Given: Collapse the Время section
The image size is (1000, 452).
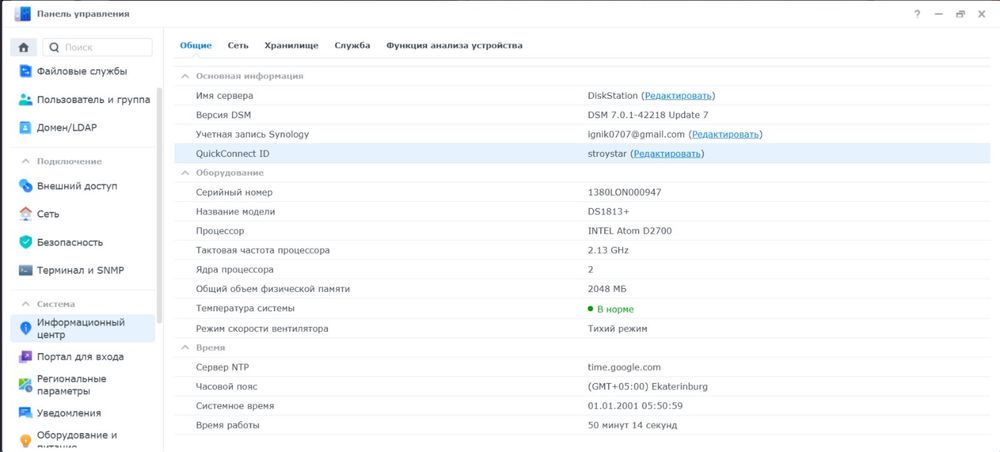Looking at the screenshot, I should (x=185, y=347).
